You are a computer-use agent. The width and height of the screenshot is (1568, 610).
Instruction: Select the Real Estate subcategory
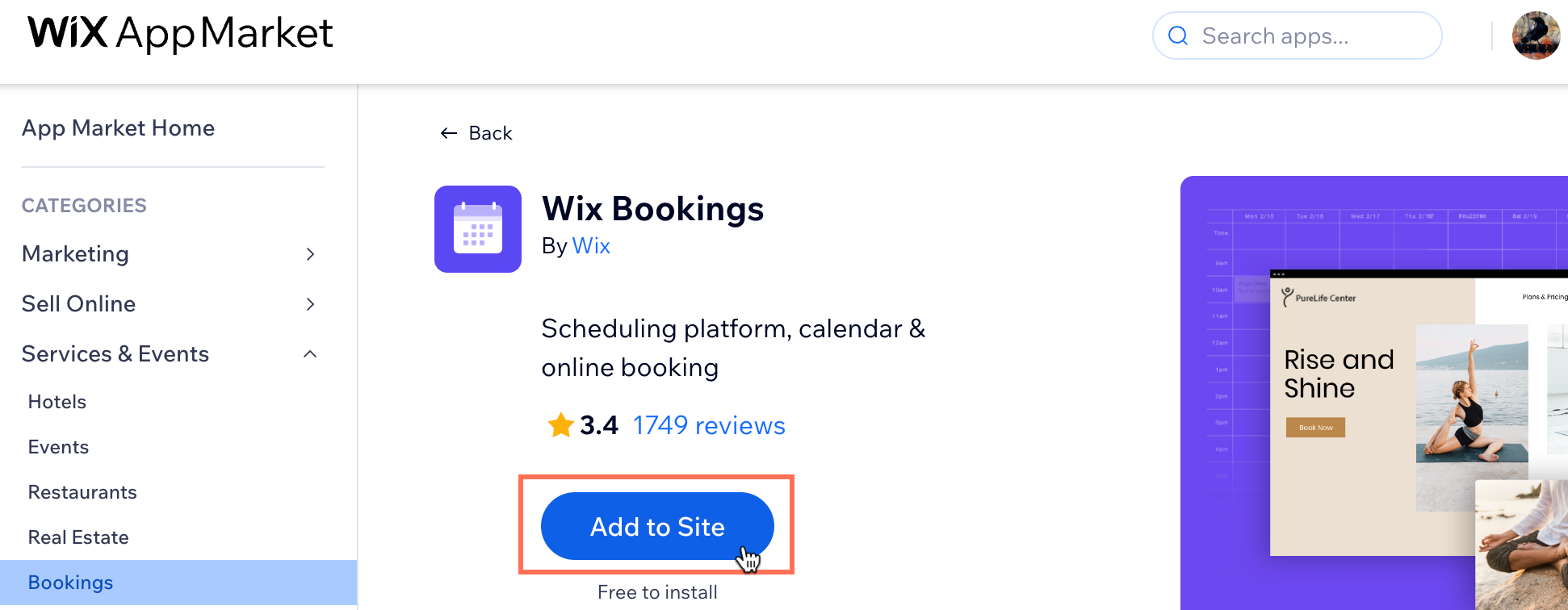click(78, 537)
